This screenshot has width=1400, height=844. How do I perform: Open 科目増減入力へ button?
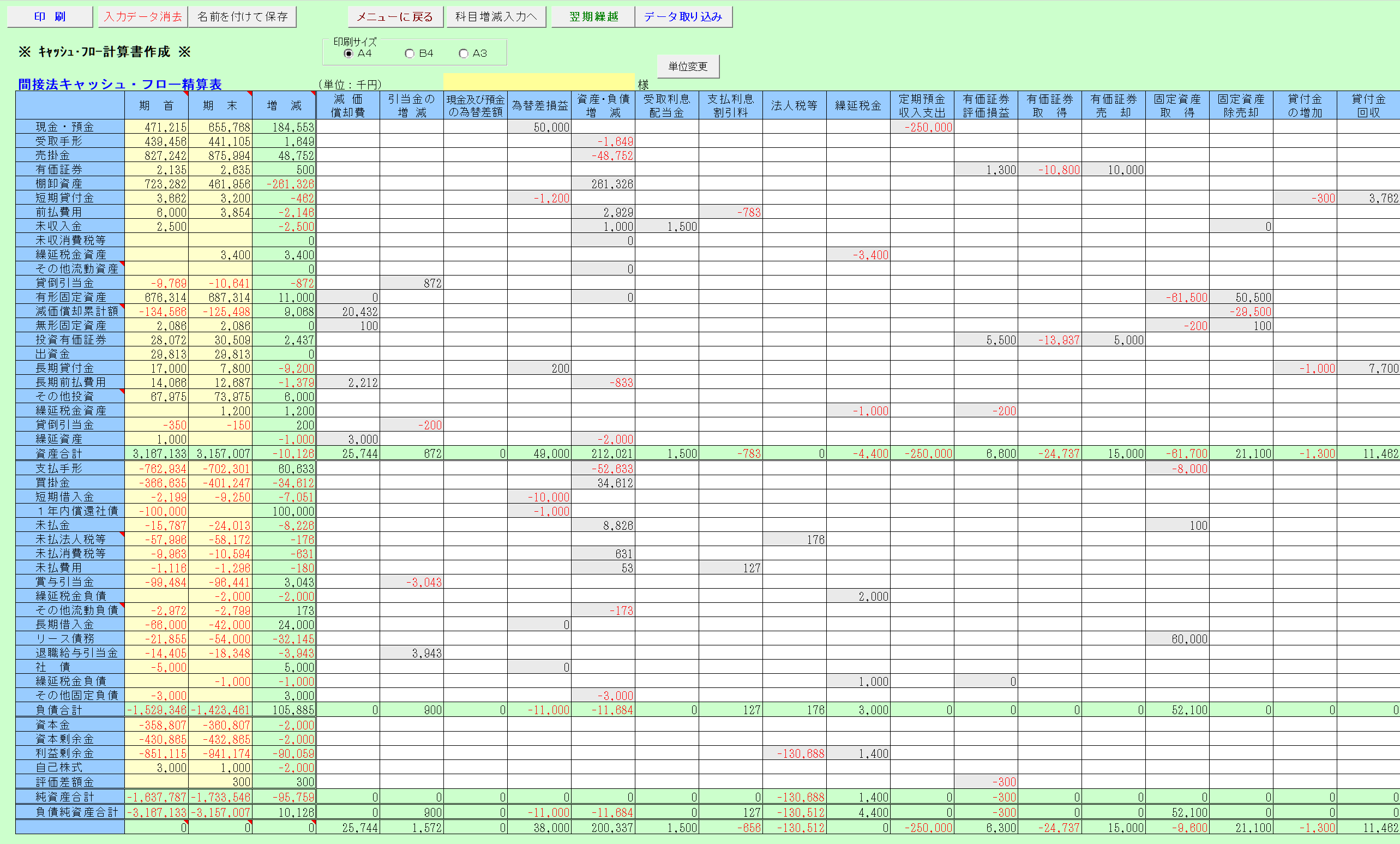(496, 16)
